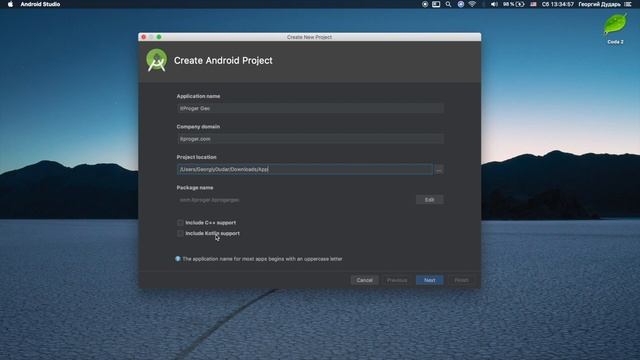Open the Wi-Fi menu
Image resolution: width=640 pixels, height=360 pixels.
click(472, 4)
